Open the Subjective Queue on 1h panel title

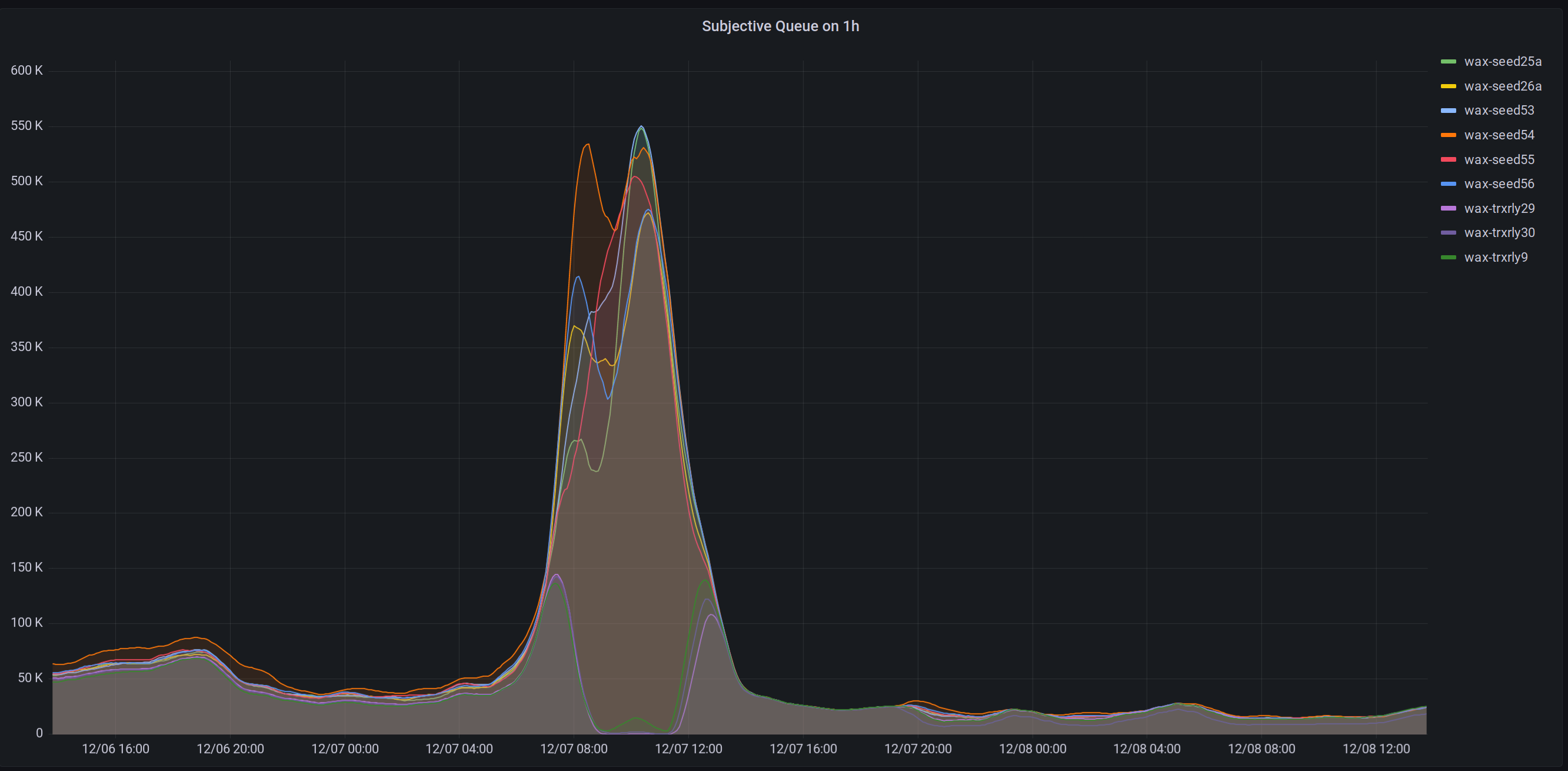click(x=780, y=26)
